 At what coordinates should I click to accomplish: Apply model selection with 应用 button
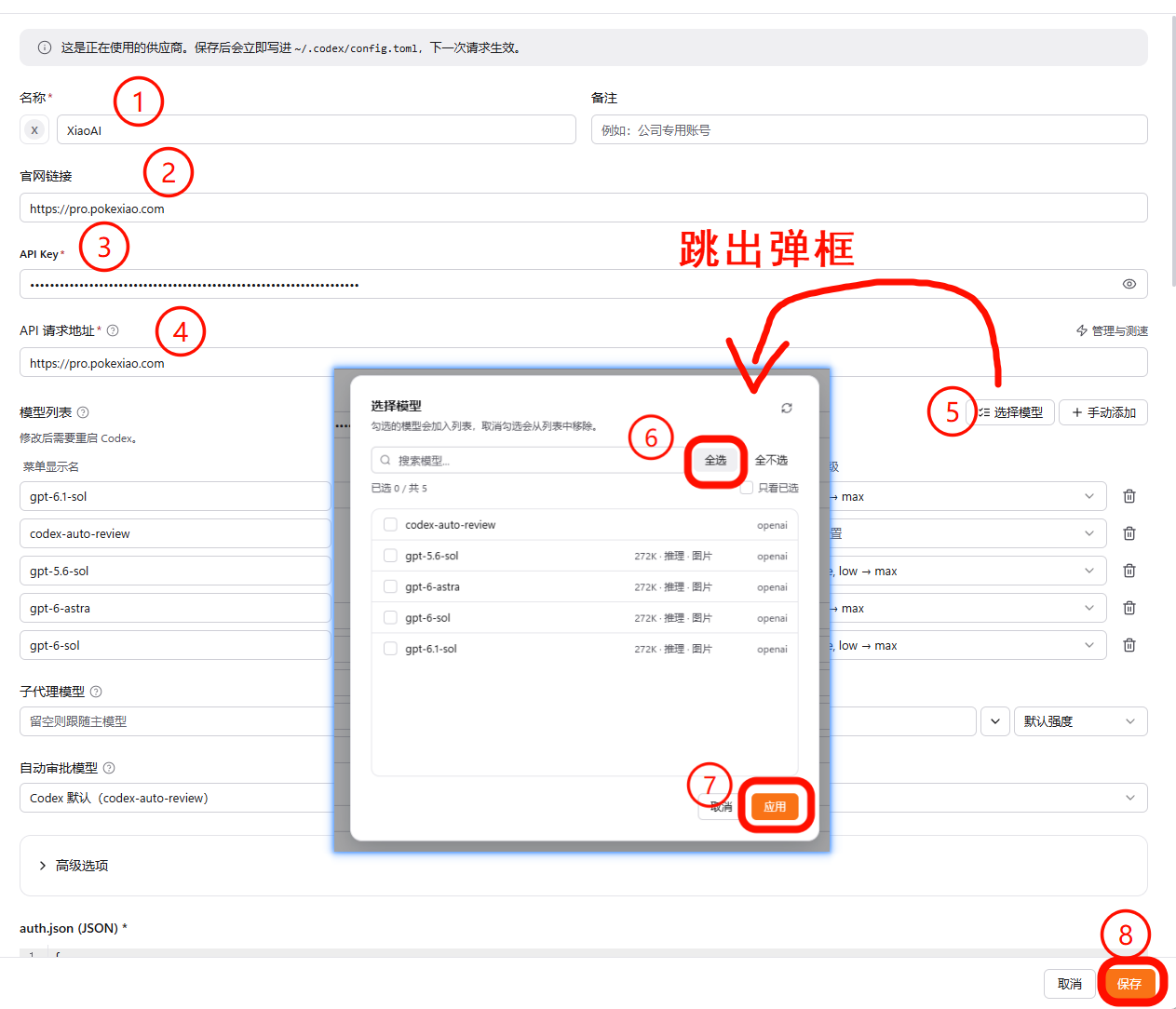pyautogui.click(x=775, y=806)
